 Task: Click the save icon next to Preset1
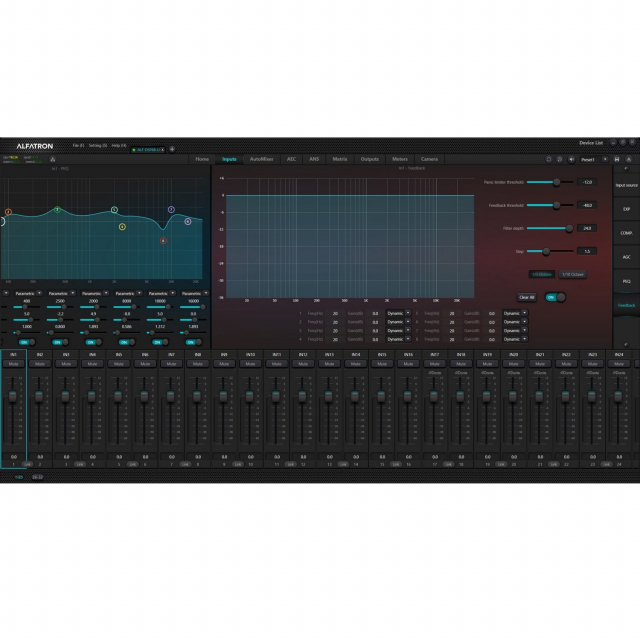[617, 159]
